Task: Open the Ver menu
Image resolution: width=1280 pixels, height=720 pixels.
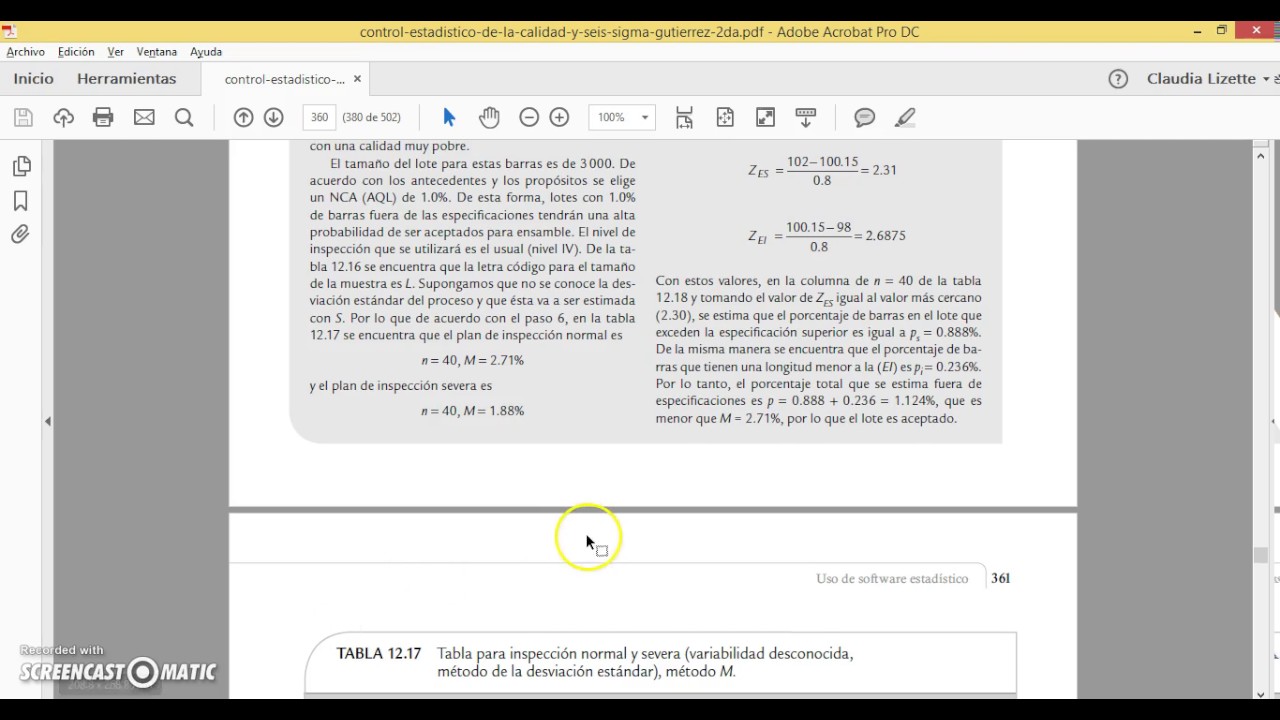Action: pyautogui.click(x=116, y=52)
